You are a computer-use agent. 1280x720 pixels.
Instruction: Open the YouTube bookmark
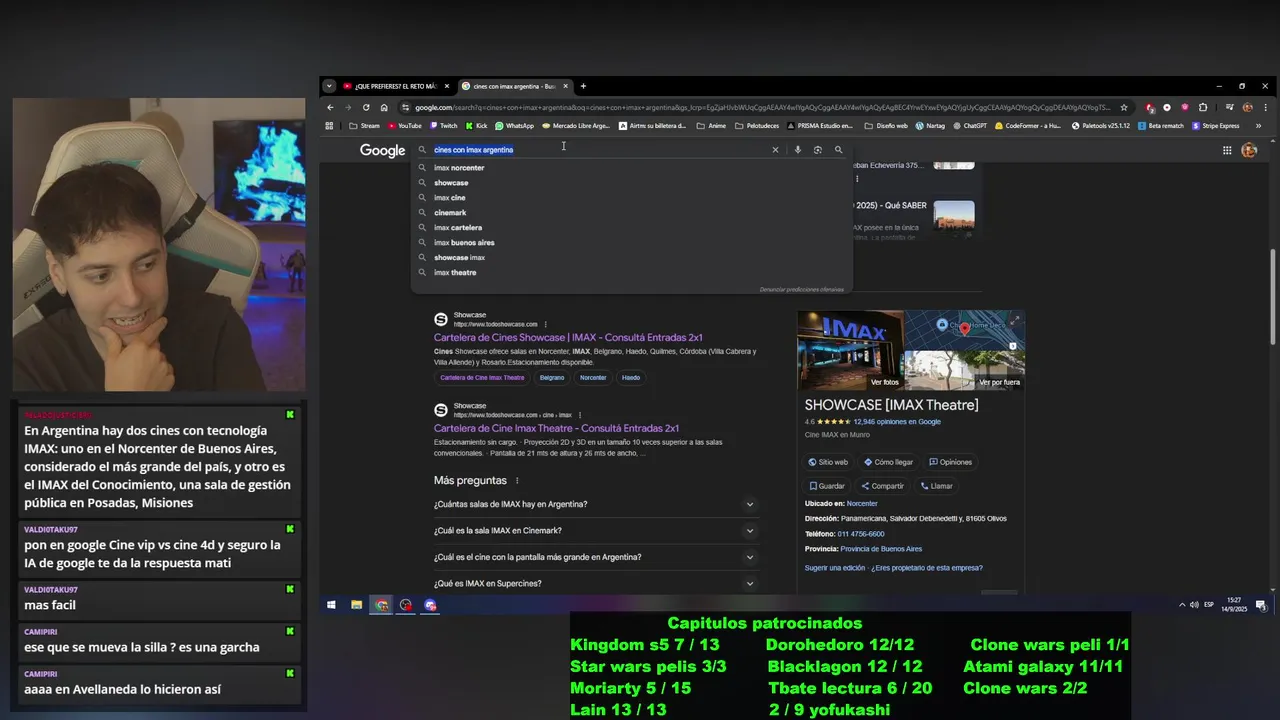coord(404,126)
